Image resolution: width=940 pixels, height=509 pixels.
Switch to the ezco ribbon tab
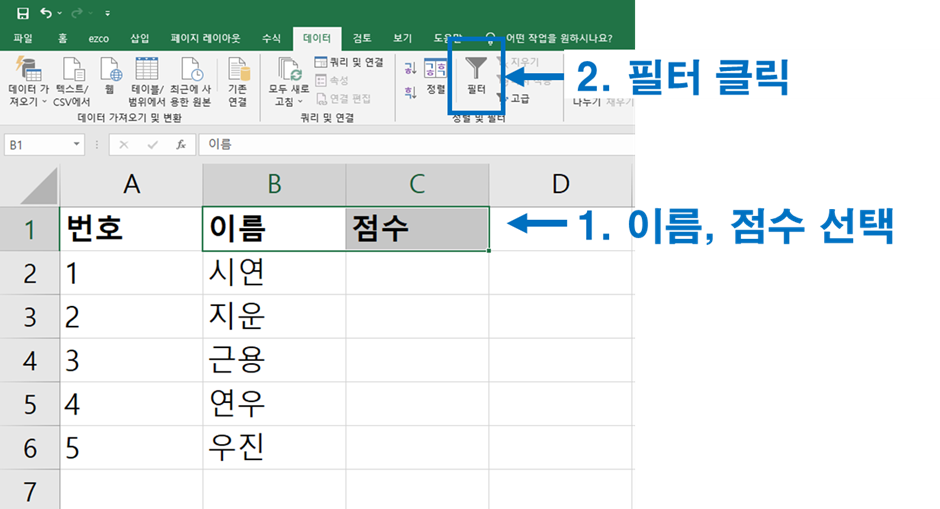click(98, 38)
